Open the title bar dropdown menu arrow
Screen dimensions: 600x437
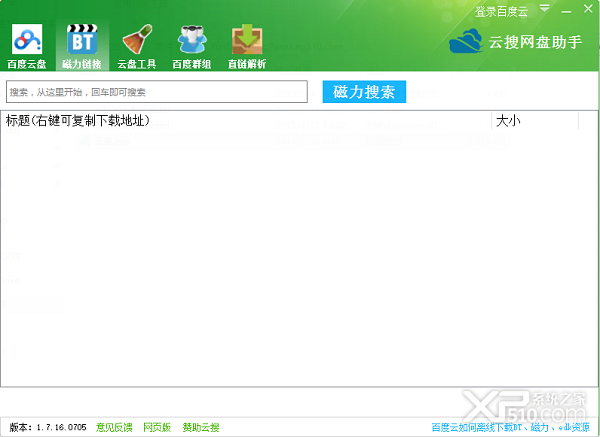[545, 8]
